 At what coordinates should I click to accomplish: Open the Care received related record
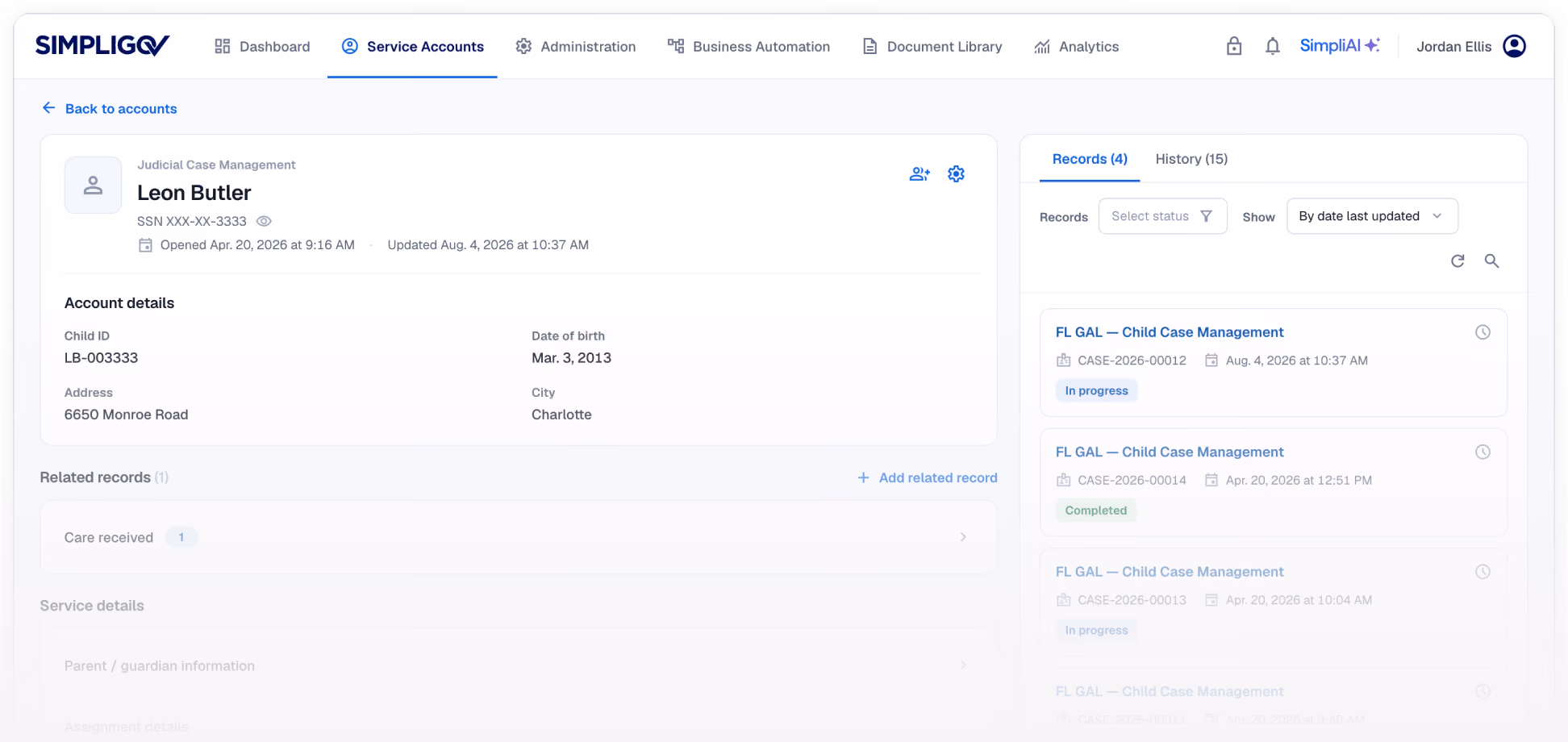click(x=519, y=537)
